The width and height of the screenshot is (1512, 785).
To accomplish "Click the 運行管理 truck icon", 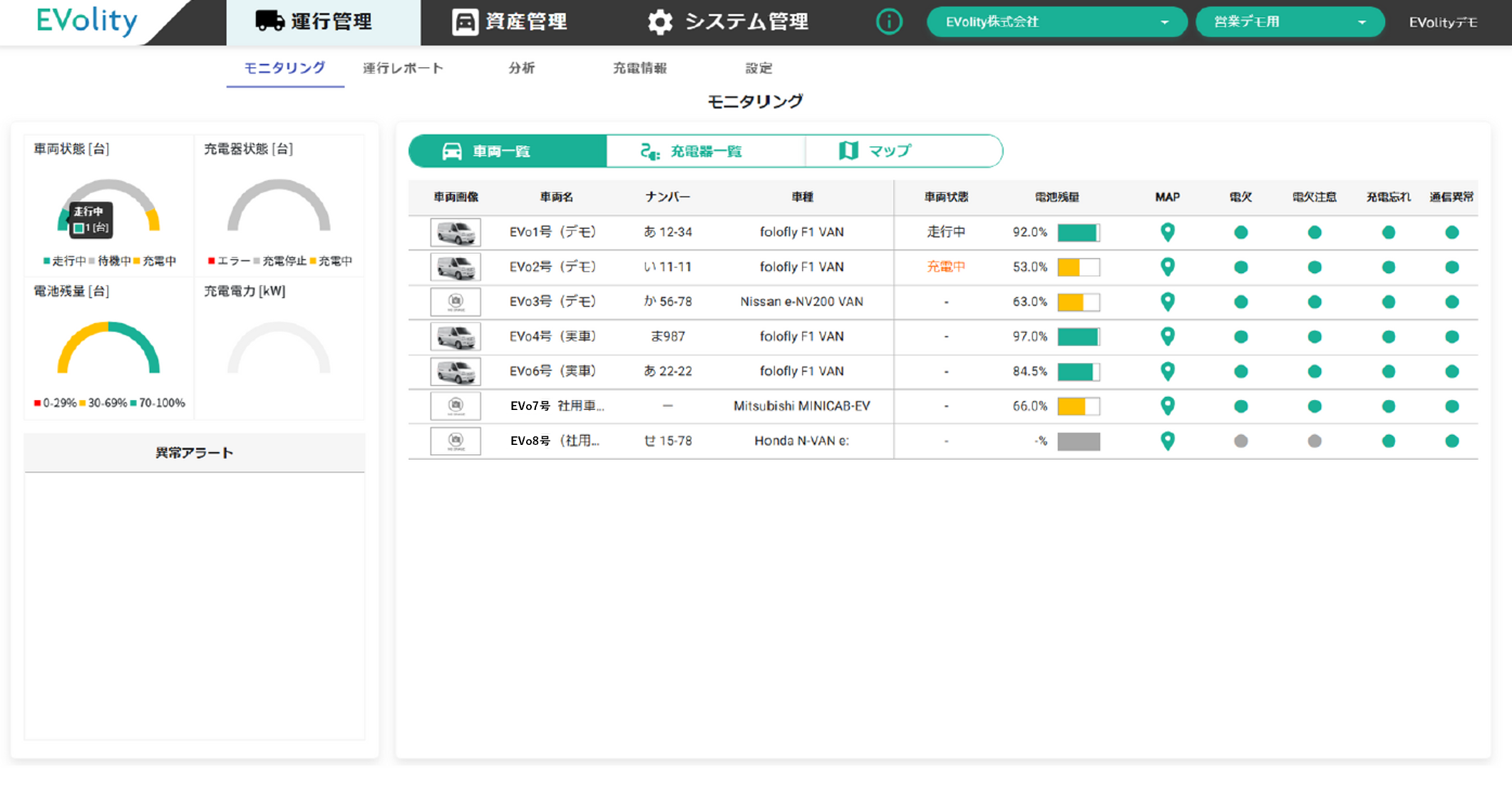I will tap(269, 21).
